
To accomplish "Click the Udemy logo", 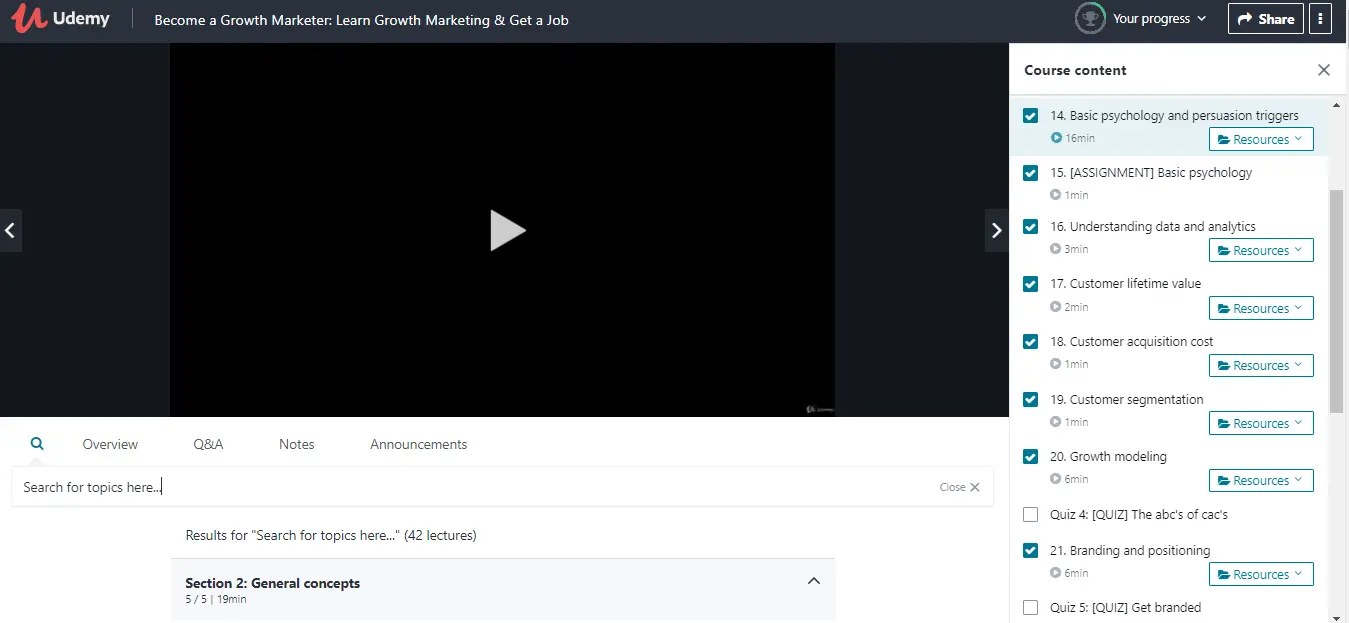I will coord(61,19).
